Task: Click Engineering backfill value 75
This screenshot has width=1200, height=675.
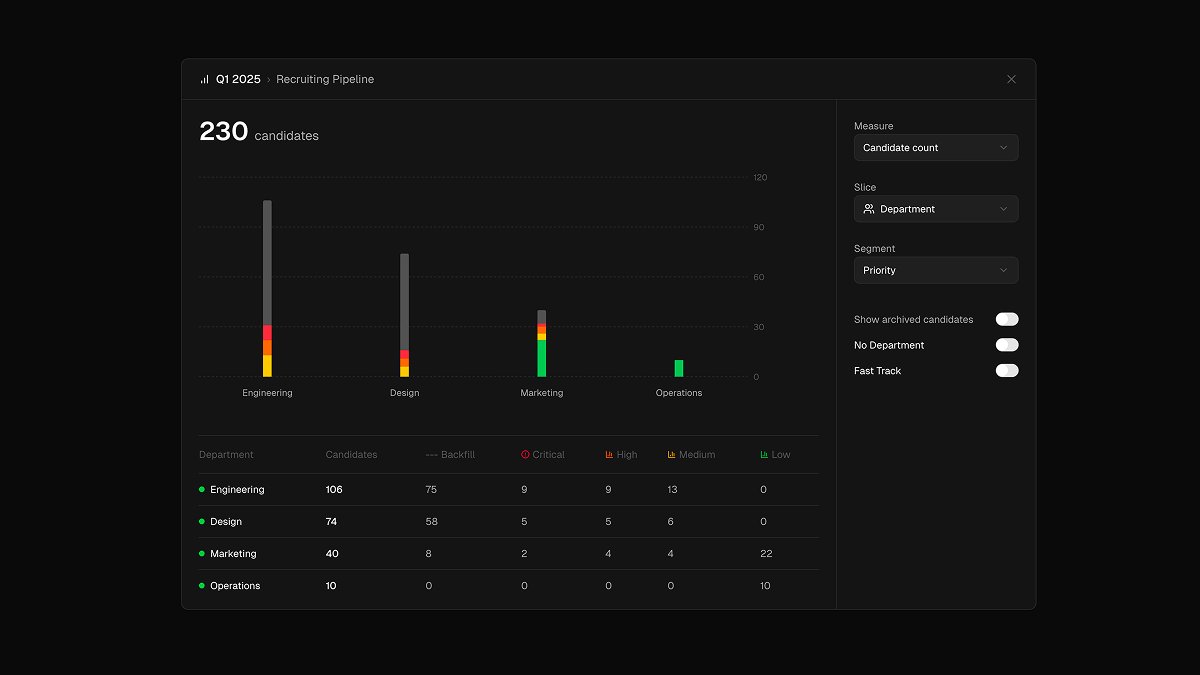Action: pos(431,489)
